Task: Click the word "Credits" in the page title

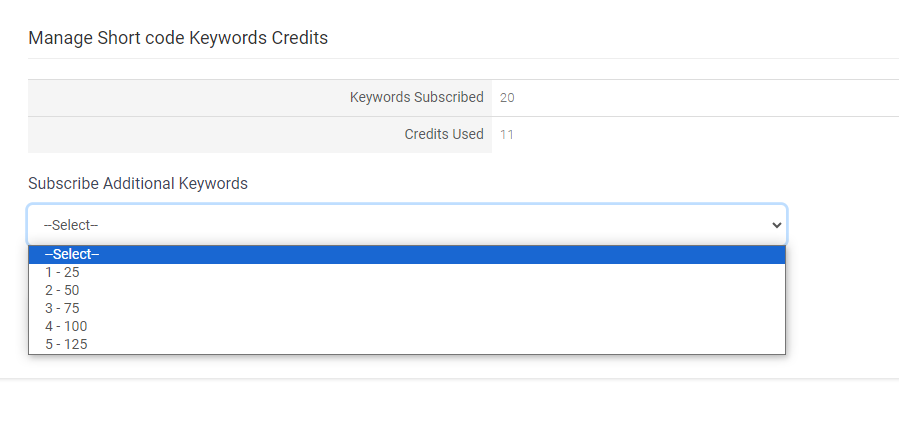Action: click(x=299, y=38)
